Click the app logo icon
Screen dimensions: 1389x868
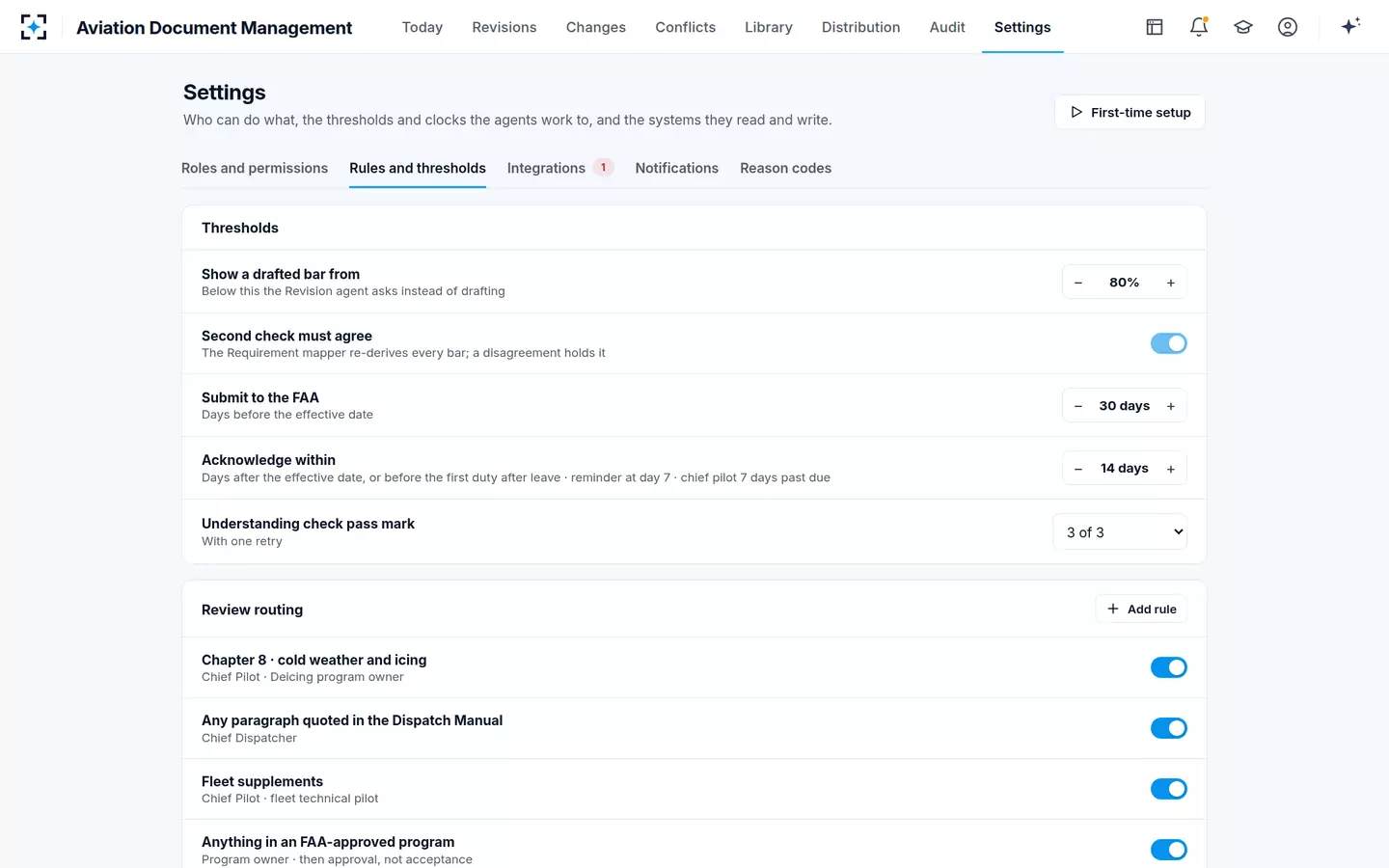point(34,27)
